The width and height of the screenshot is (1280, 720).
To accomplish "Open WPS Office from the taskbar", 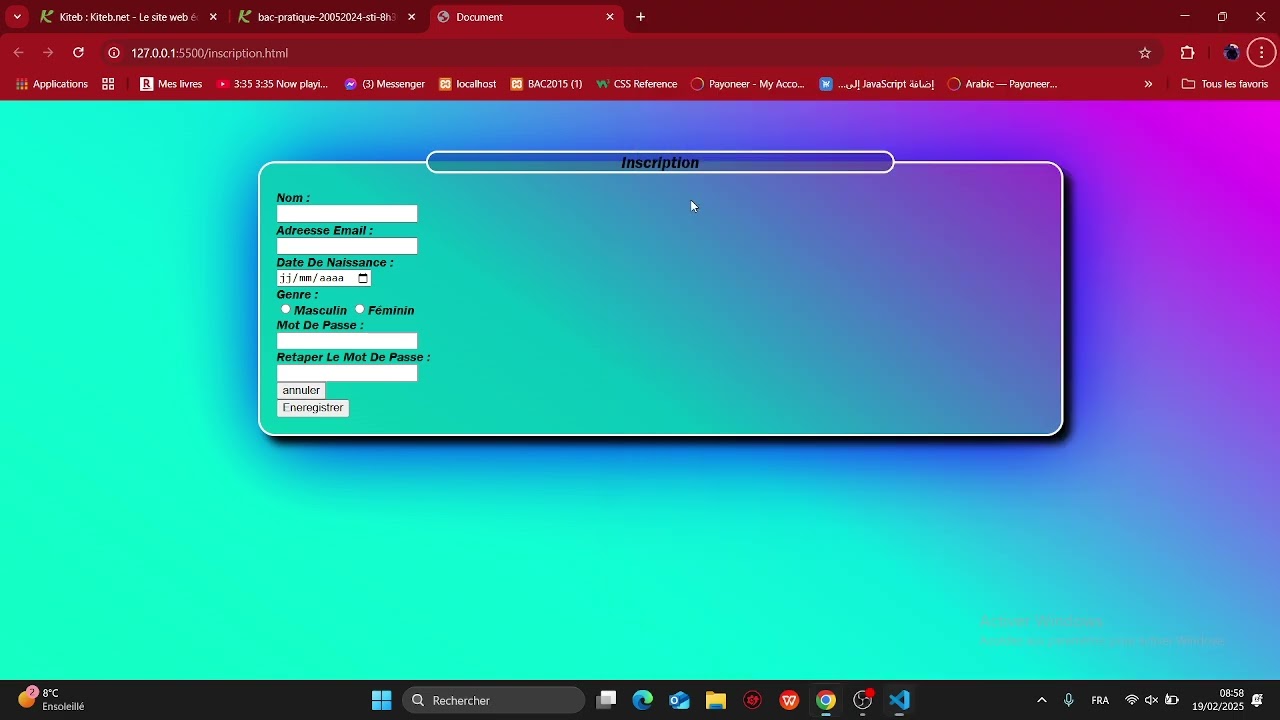I will 790,700.
